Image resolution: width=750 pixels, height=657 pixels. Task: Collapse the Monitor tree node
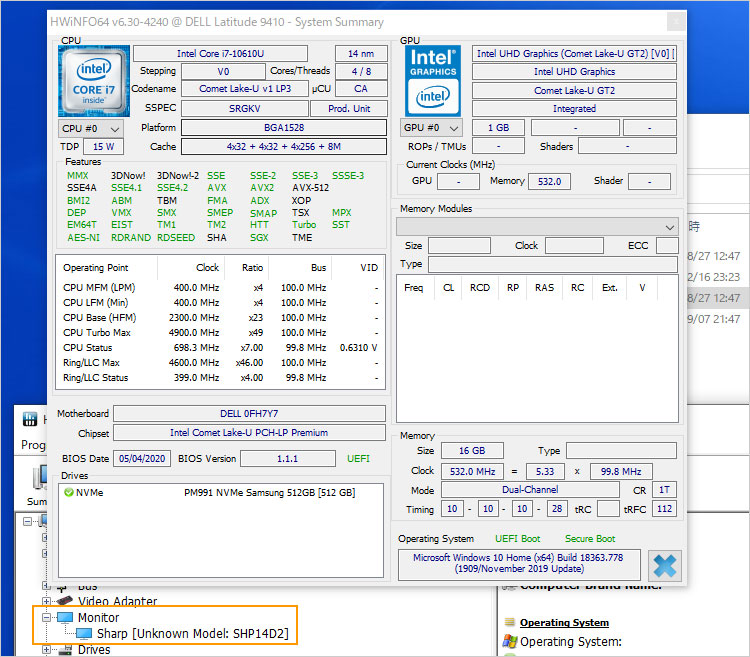pos(47,619)
